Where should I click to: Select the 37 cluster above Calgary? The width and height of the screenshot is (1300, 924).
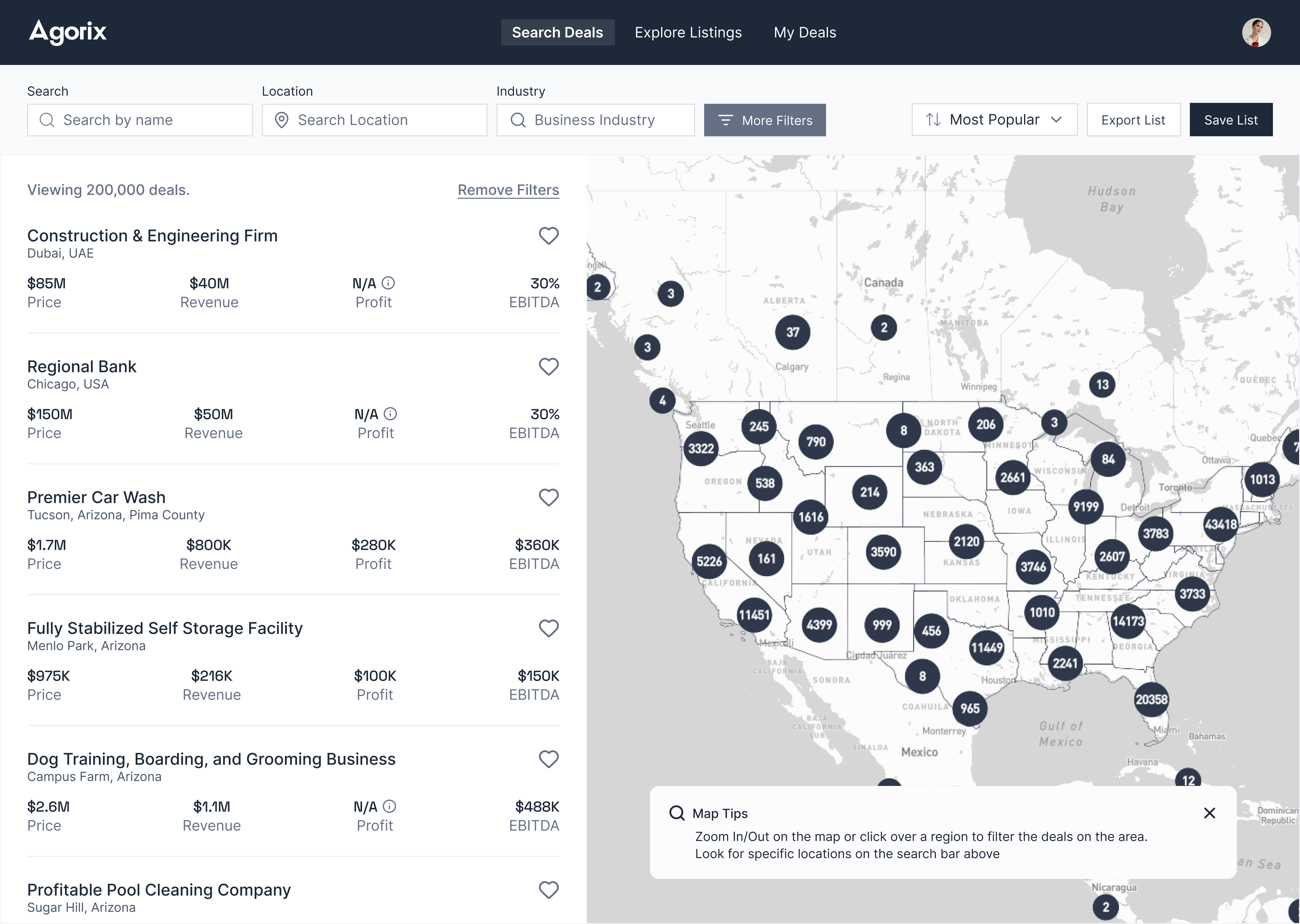(x=793, y=332)
